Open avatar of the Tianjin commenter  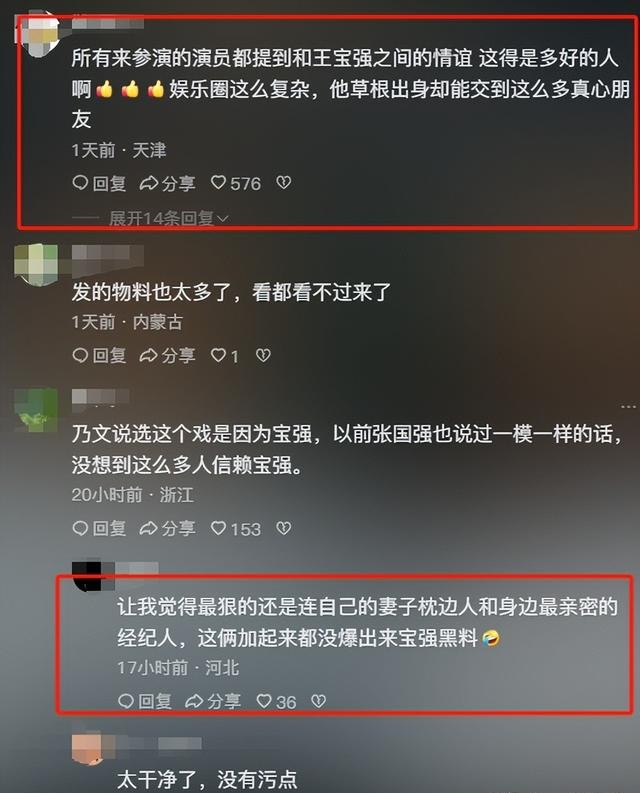coord(38,35)
